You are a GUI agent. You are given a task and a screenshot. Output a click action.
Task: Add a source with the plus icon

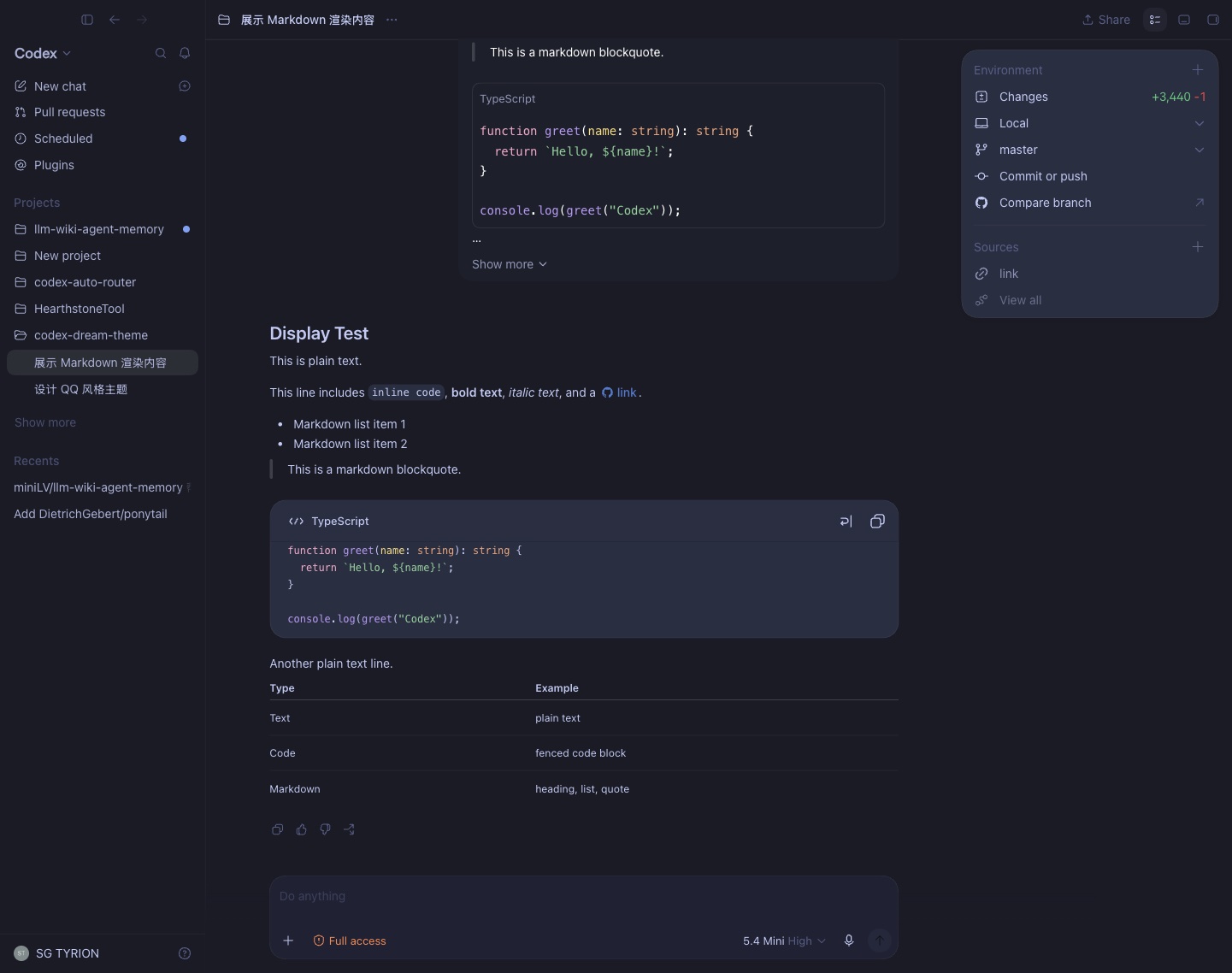pyautogui.click(x=1198, y=247)
